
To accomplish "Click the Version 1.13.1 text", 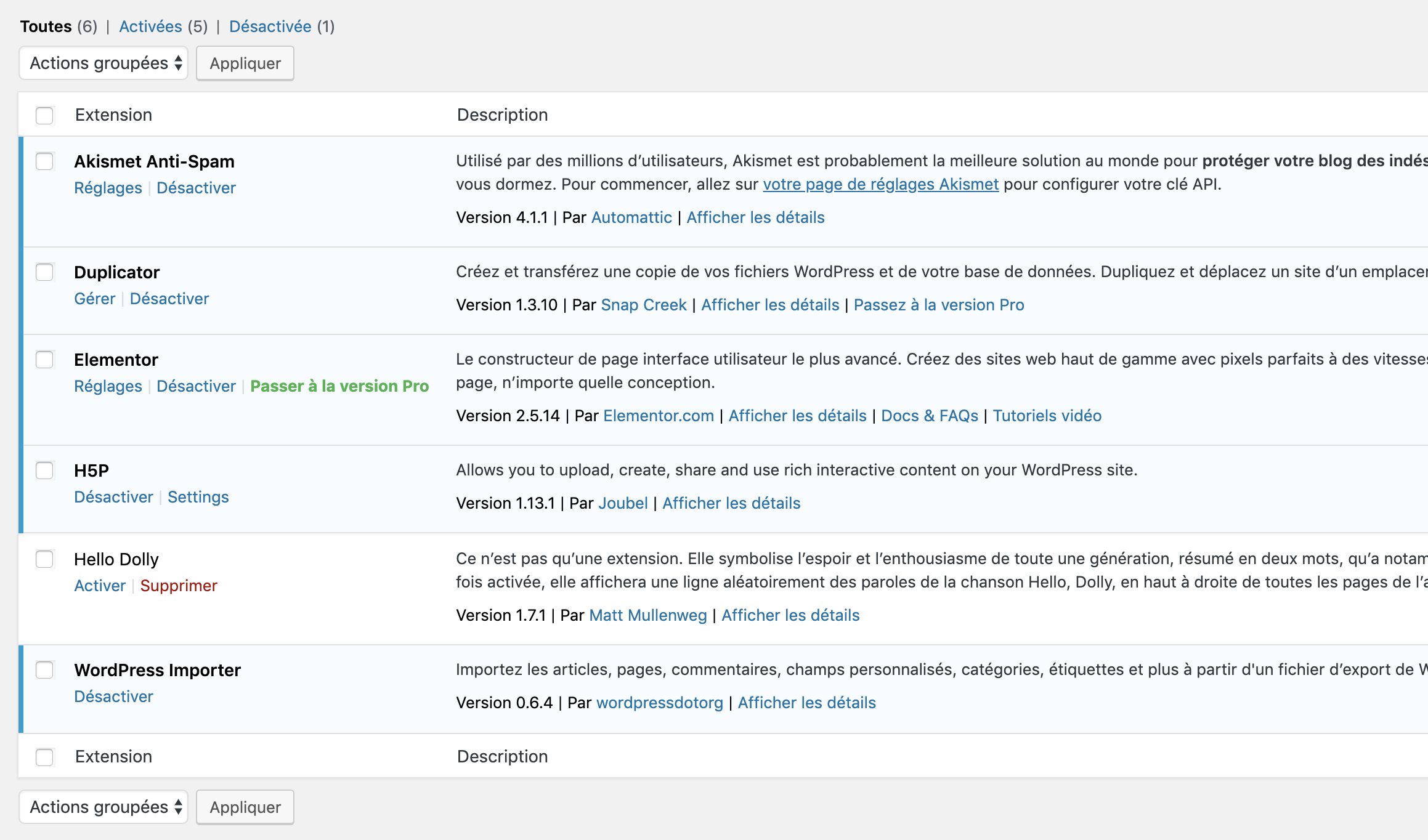I will 505,503.
